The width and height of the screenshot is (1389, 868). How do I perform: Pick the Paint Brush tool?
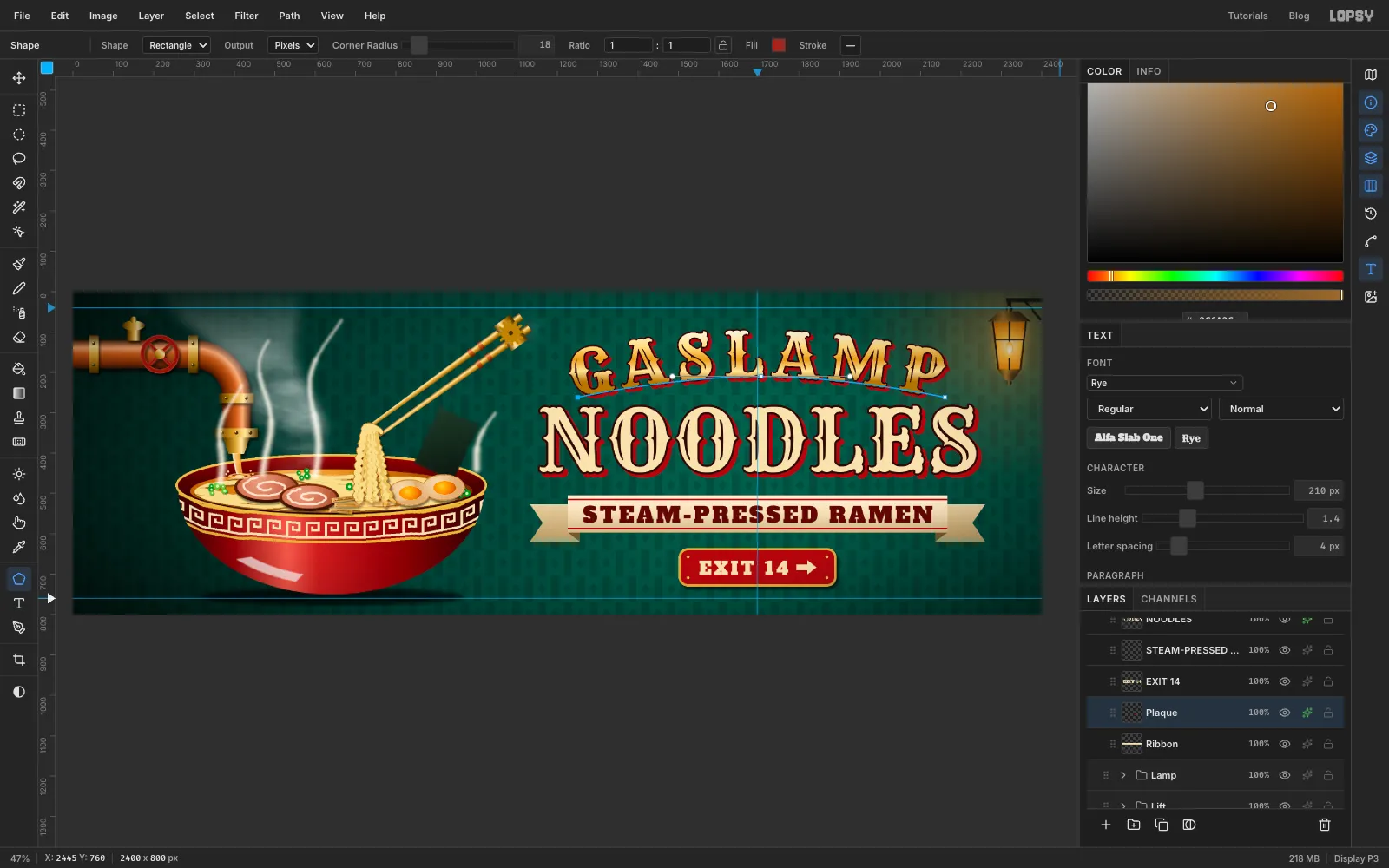(19, 264)
